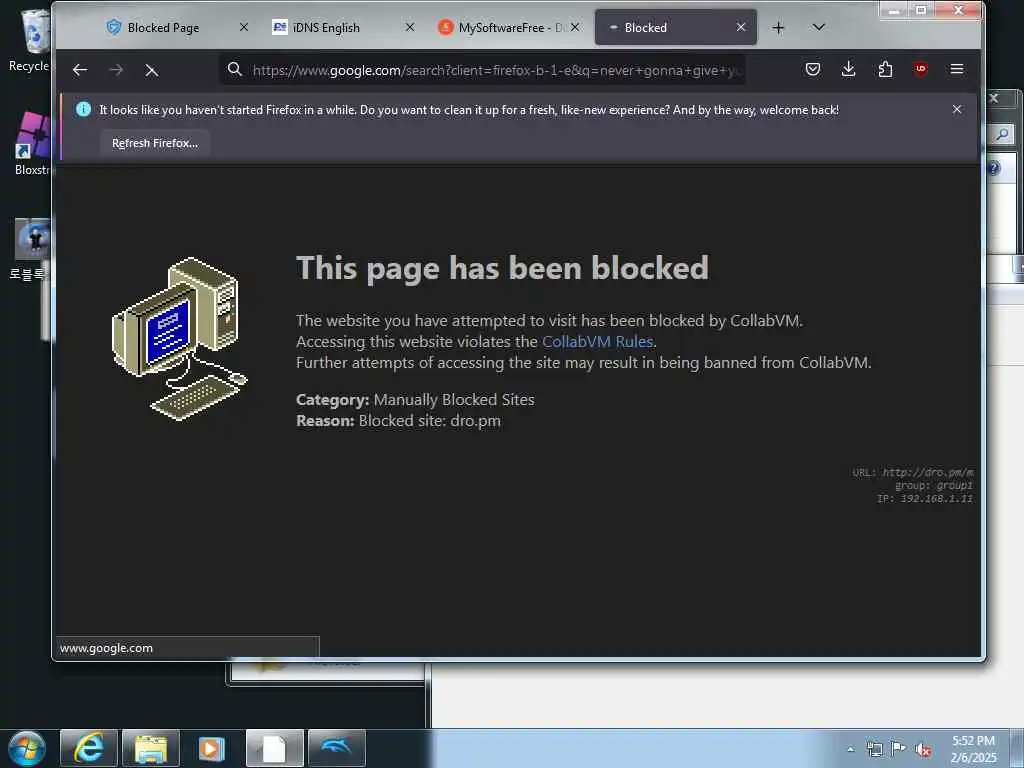Open Windows Explorer folder in taskbar

[151, 748]
